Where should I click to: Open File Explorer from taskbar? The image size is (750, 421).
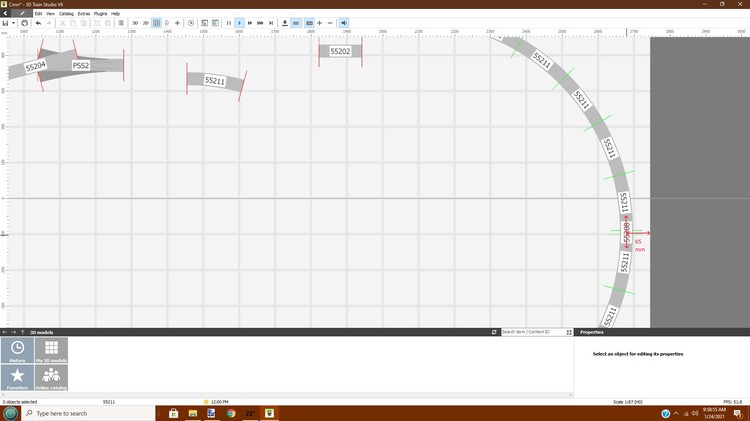tap(193, 413)
